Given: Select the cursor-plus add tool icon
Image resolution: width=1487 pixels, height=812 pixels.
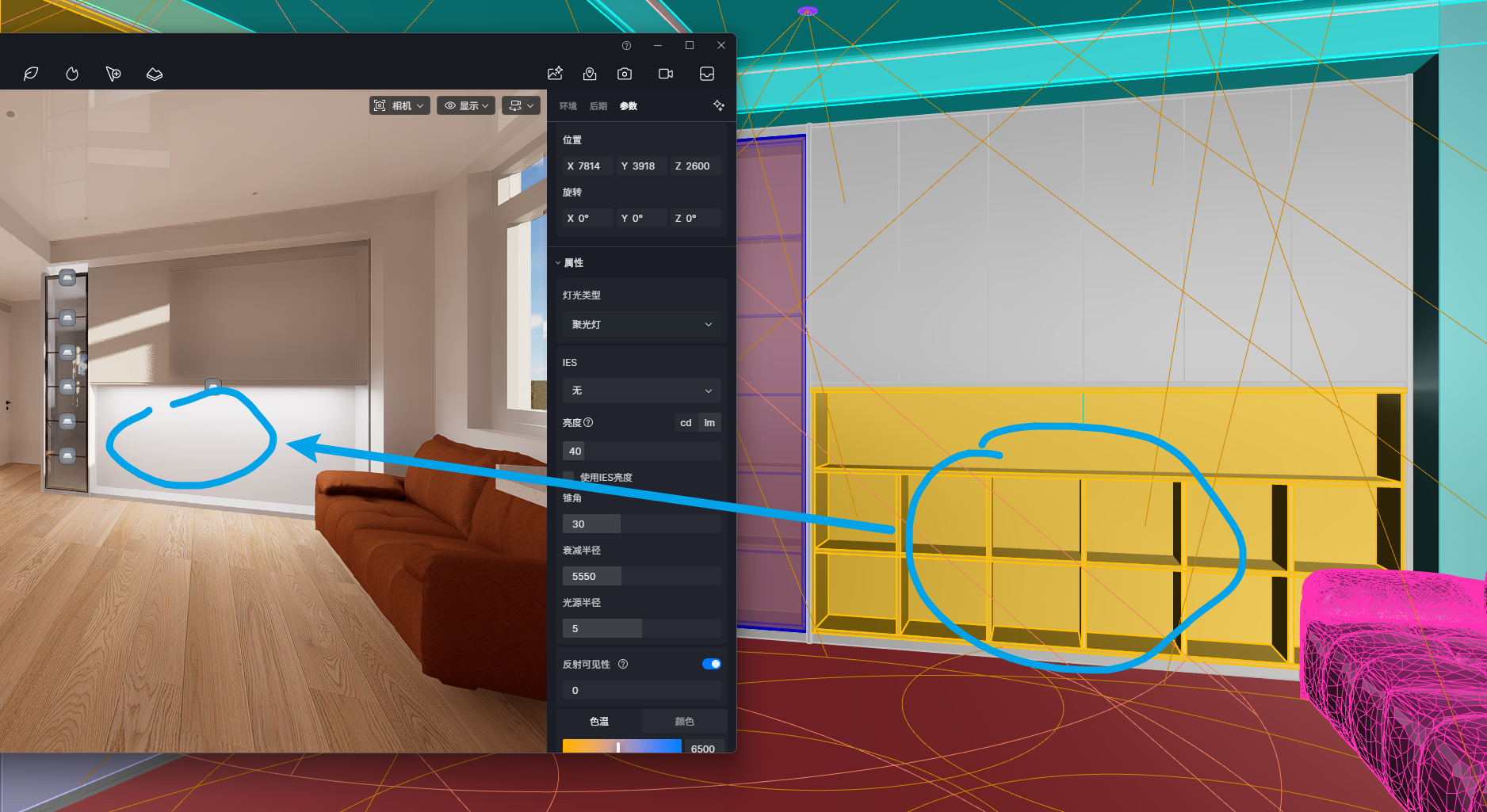Looking at the screenshot, I should tap(113, 74).
